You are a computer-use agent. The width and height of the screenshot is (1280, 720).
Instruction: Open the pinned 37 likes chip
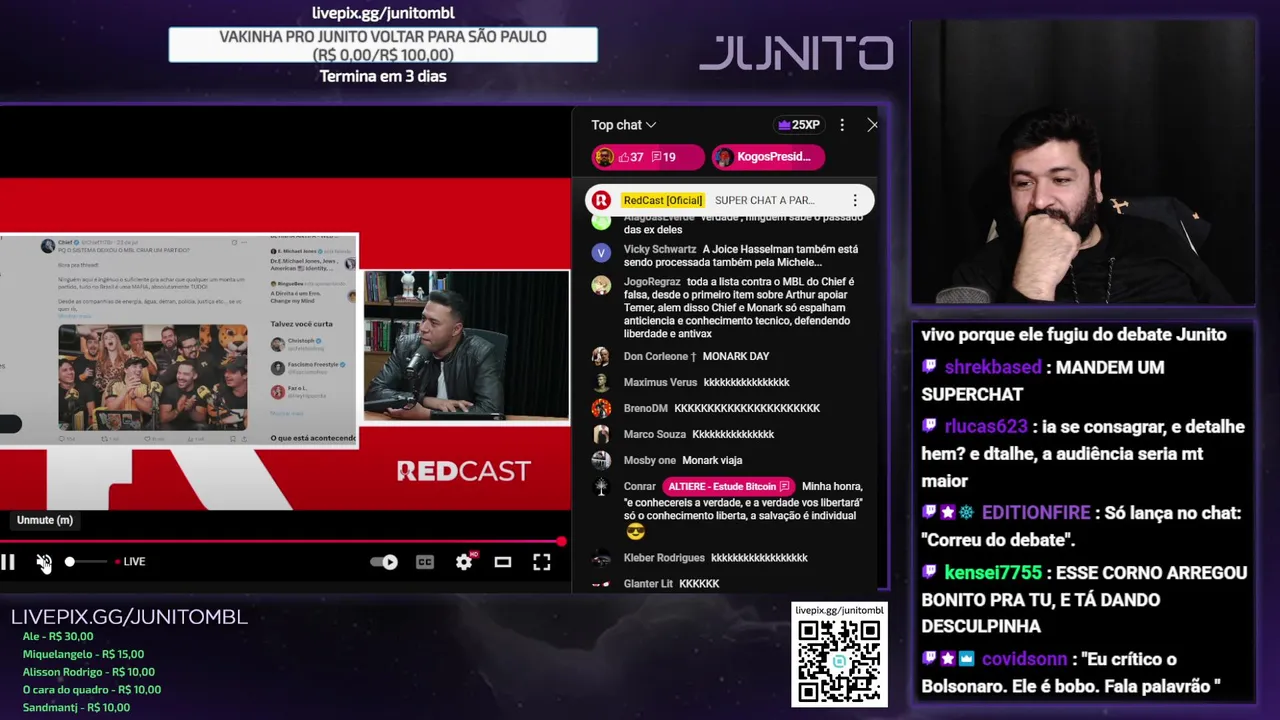(647, 157)
